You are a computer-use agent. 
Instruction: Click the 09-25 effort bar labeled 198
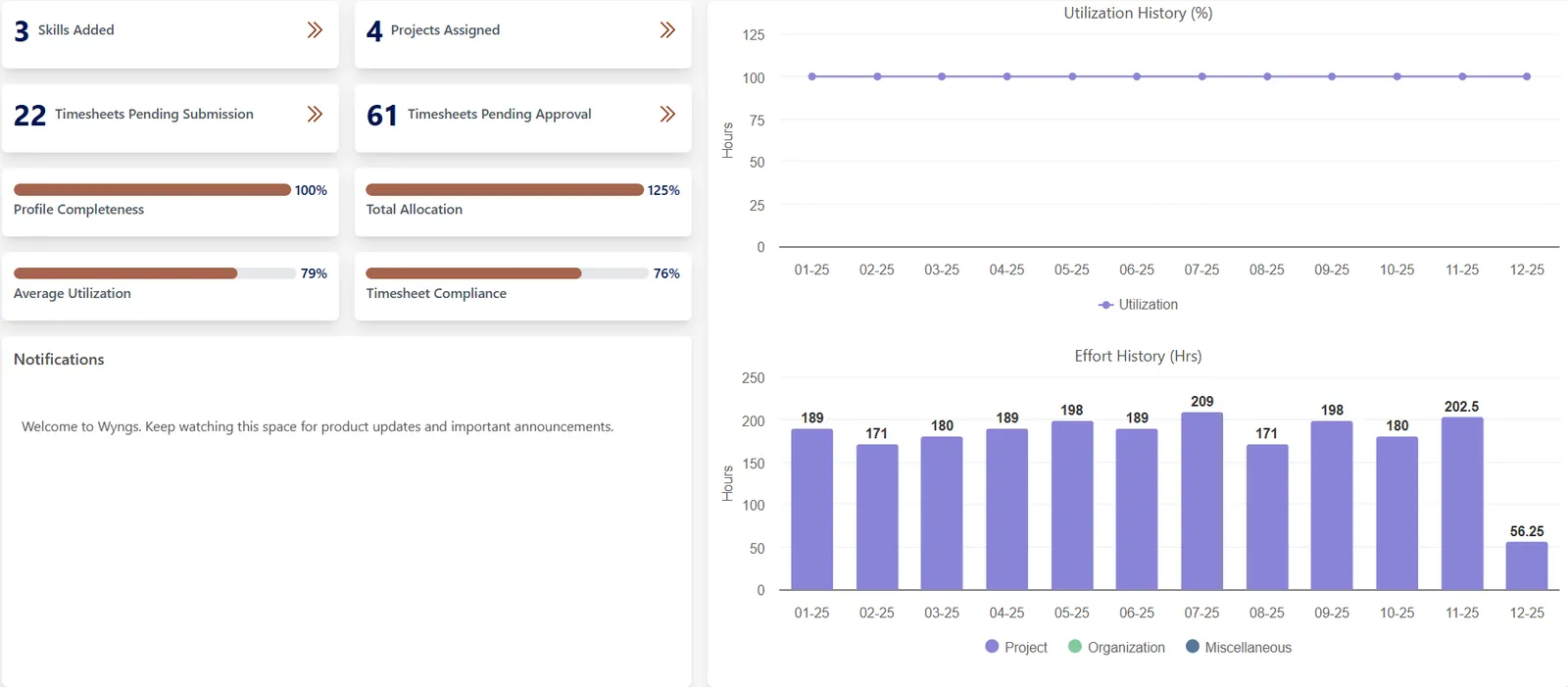[1332, 506]
